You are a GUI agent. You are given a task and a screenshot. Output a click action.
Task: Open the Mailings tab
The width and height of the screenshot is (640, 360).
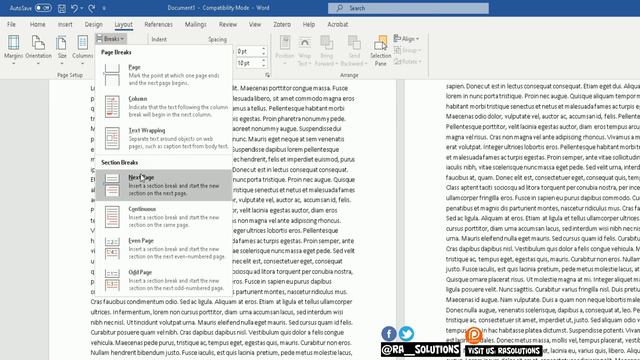coord(196,24)
